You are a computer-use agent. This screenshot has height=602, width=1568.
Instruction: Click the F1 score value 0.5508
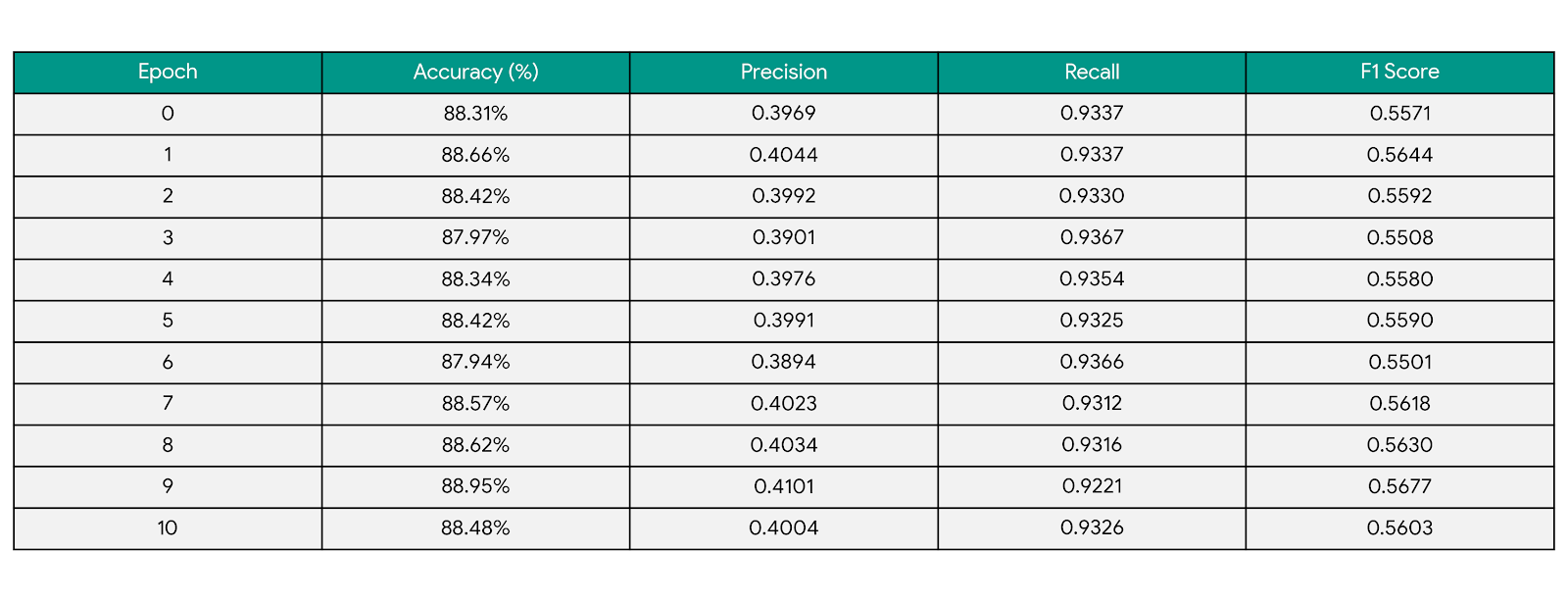pyautogui.click(x=1399, y=237)
